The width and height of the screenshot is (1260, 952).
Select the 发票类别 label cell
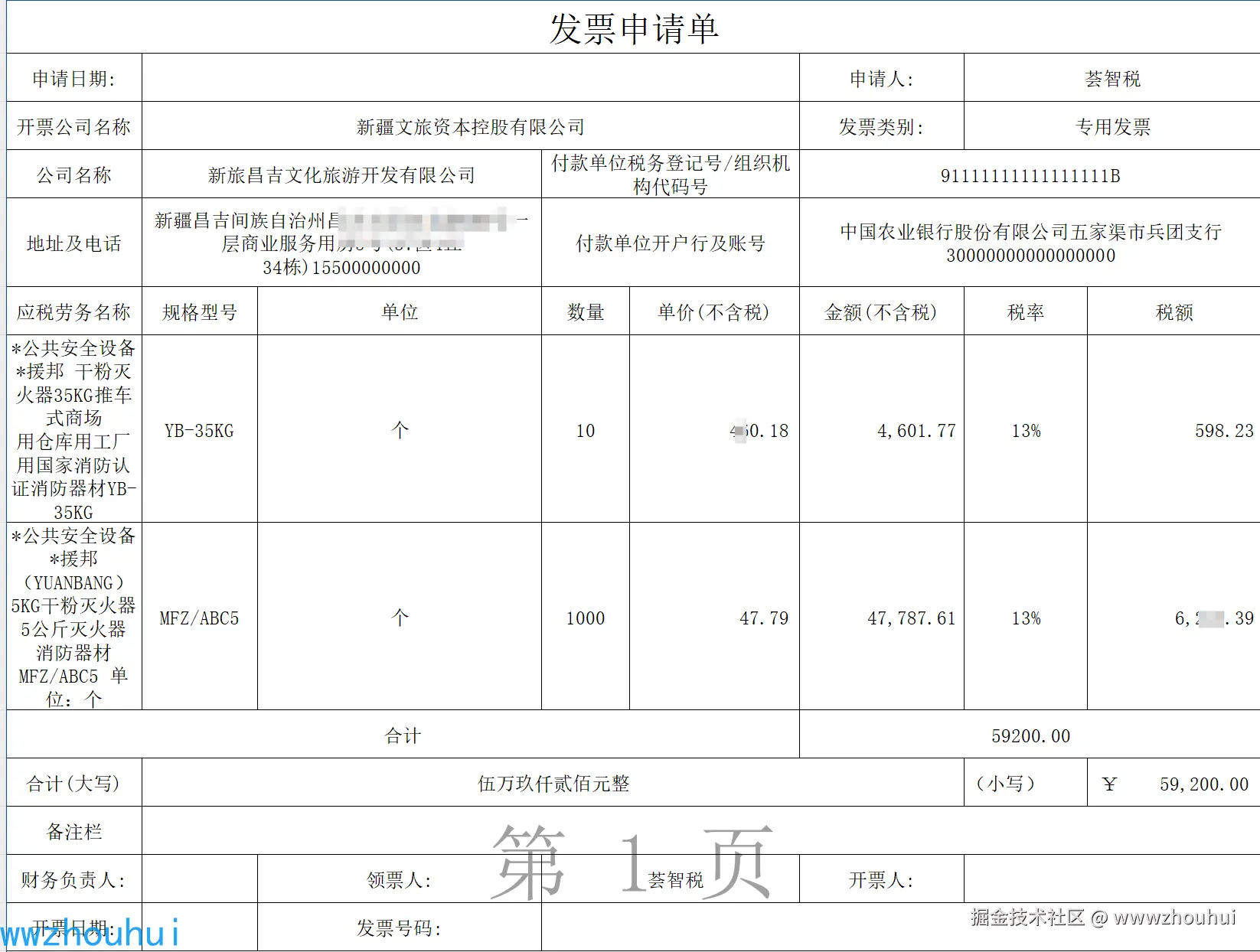pyautogui.click(x=882, y=126)
